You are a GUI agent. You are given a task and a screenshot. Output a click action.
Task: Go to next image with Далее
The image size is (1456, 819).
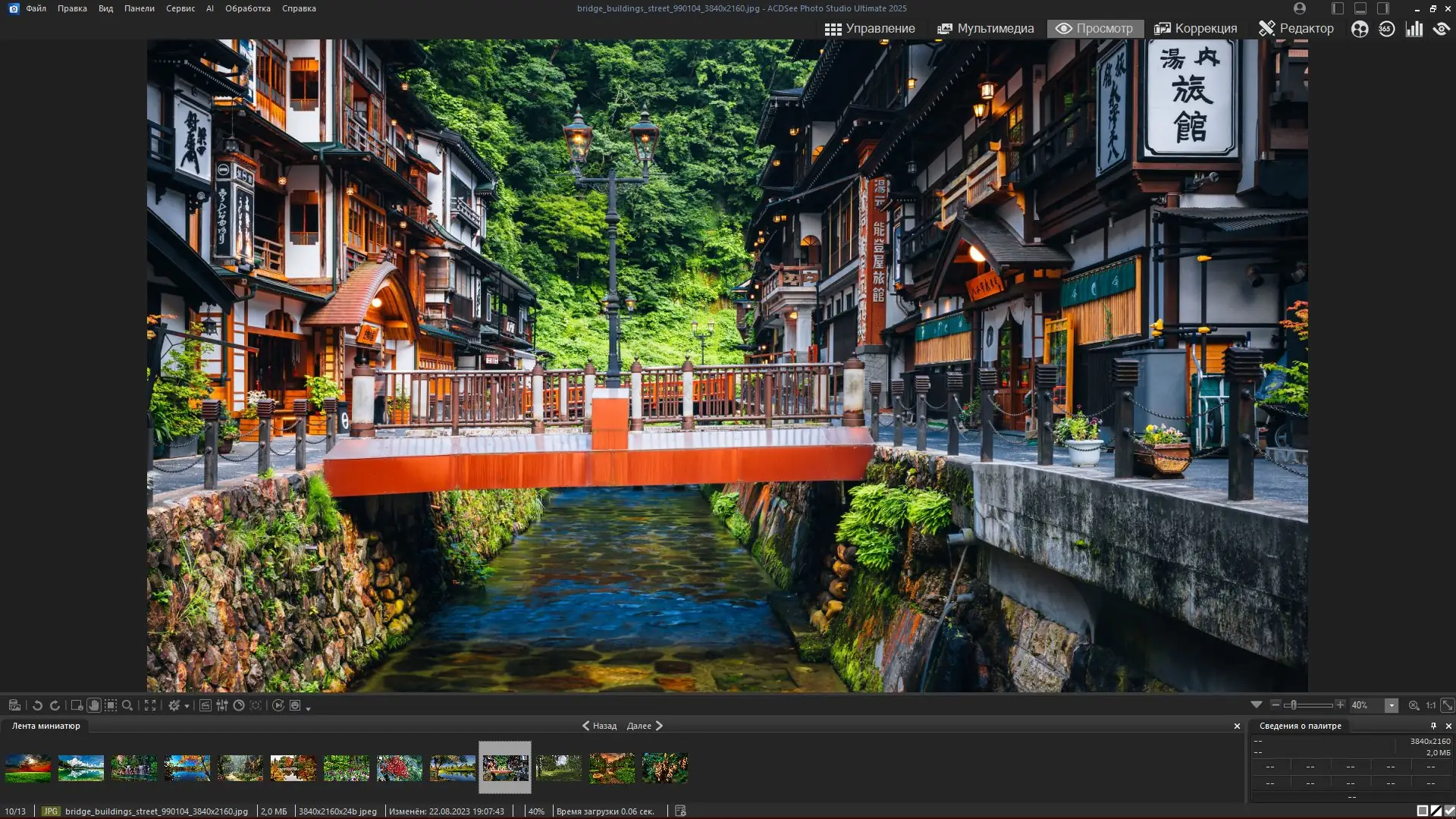[645, 726]
